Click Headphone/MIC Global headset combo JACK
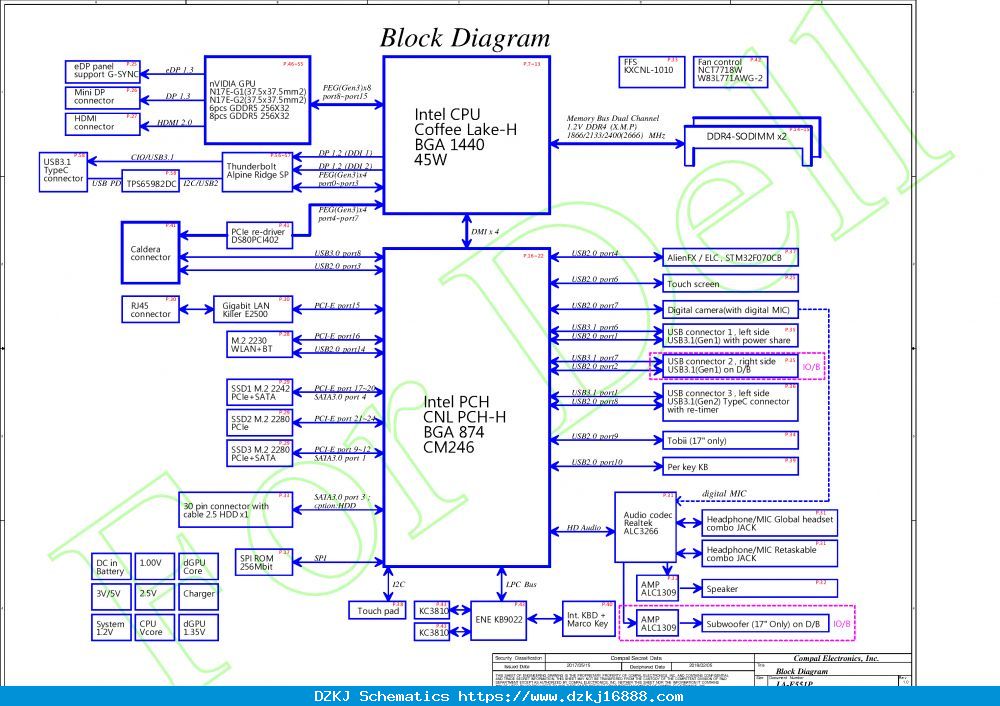 click(x=769, y=523)
